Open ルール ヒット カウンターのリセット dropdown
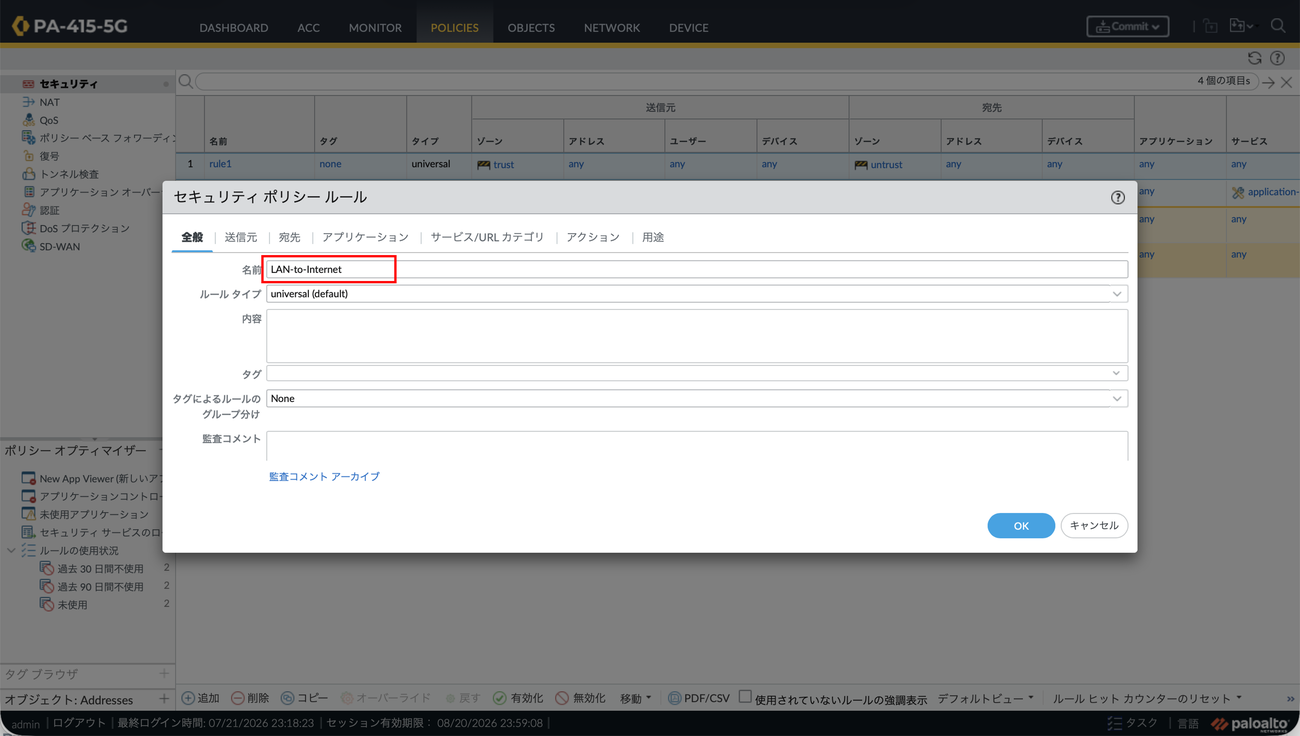Viewport: 1300px width, 736px height. pyautogui.click(x=1147, y=698)
